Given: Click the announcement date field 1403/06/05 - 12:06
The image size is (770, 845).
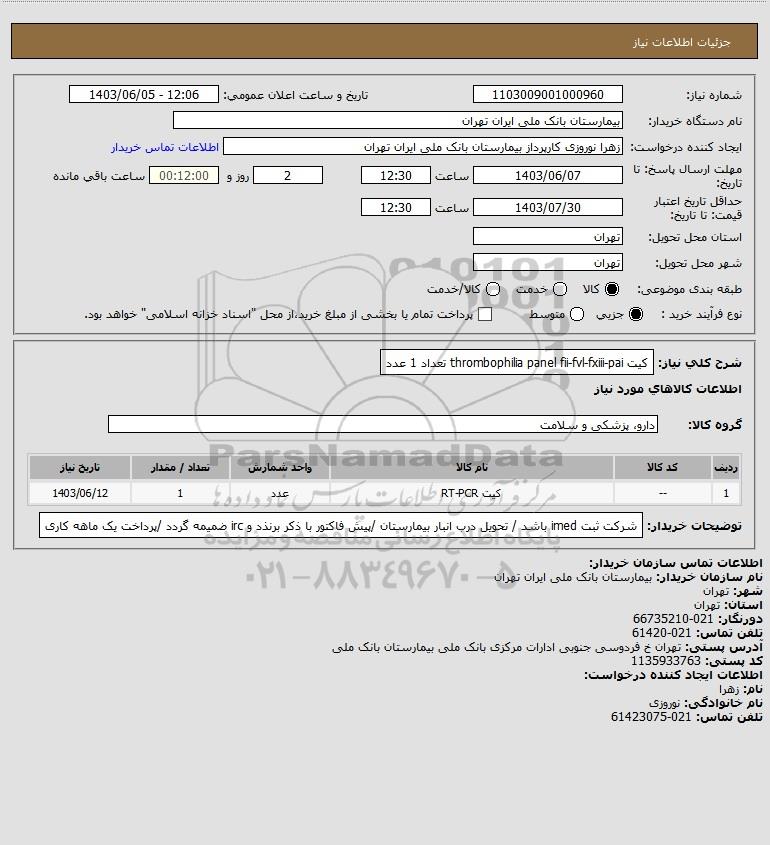Looking at the screenshot, I should click(x=144, y=94).
